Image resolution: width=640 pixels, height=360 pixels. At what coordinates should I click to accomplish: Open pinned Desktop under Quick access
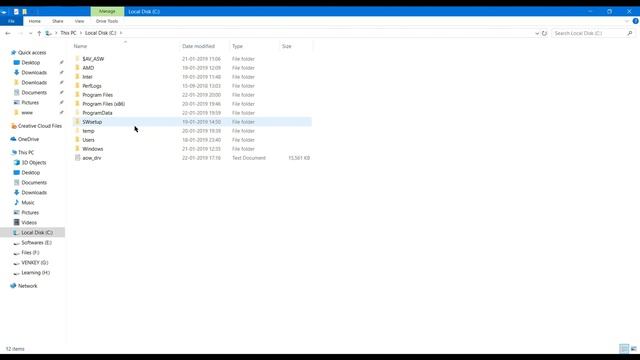31,62
